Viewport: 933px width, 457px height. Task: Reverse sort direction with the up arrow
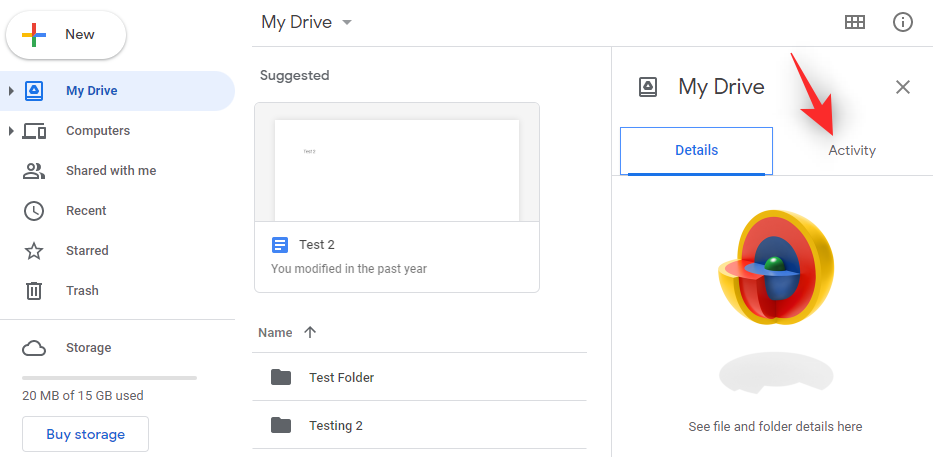[x=310, y=333]
